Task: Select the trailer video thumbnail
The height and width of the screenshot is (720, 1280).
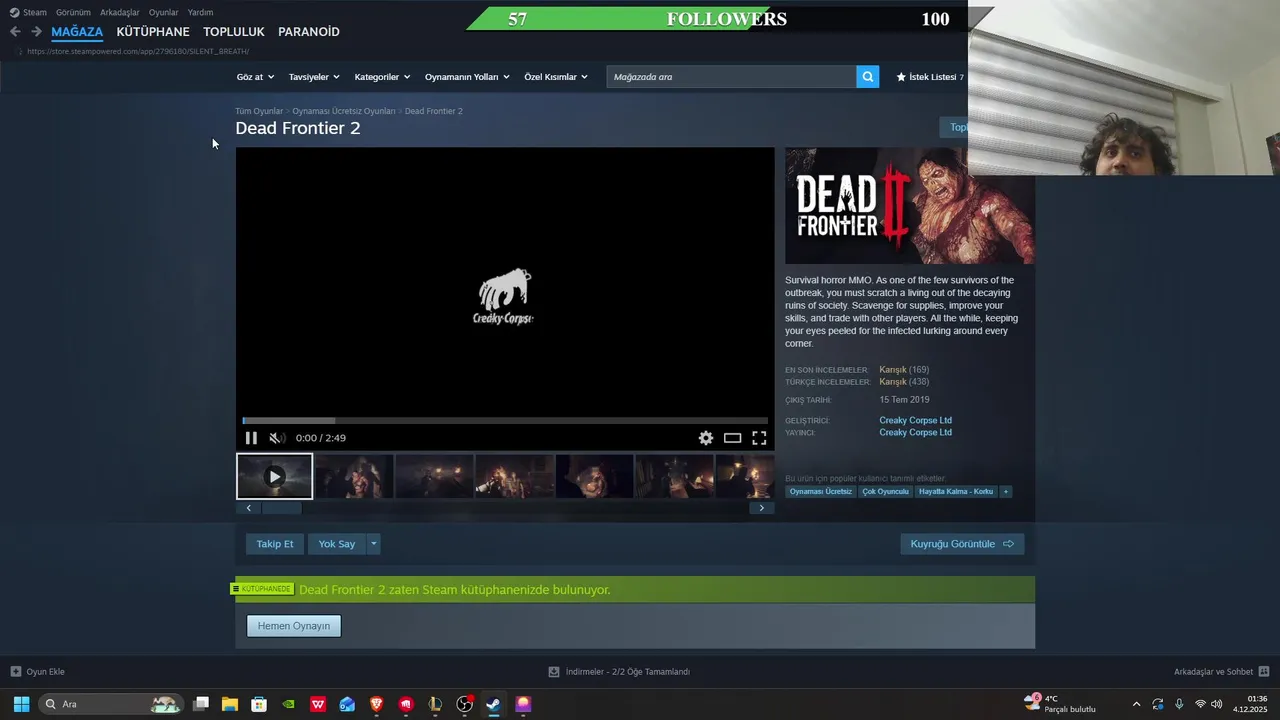Action: click(274, 477)
